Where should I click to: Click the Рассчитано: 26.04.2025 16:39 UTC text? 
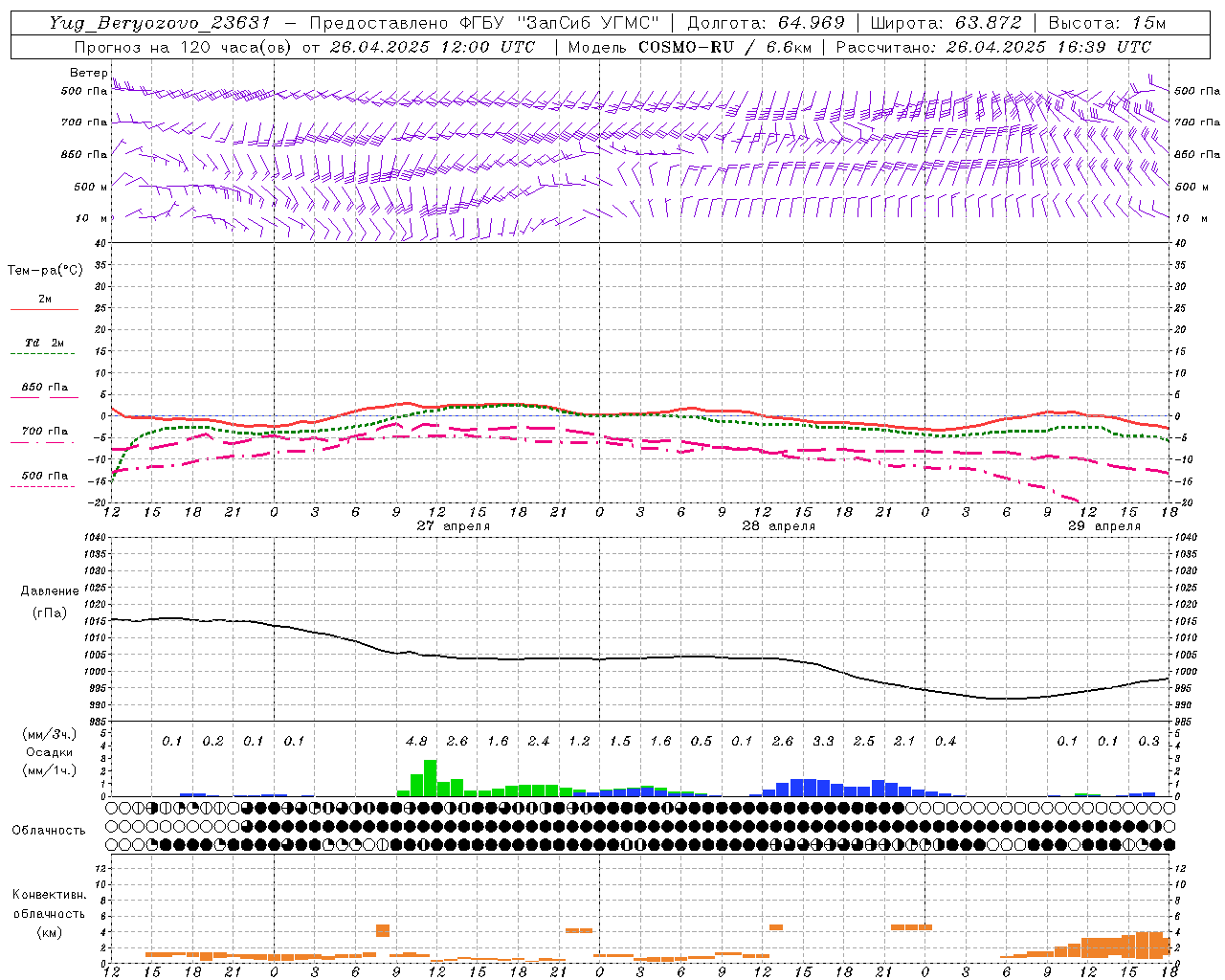click(993, 47)
